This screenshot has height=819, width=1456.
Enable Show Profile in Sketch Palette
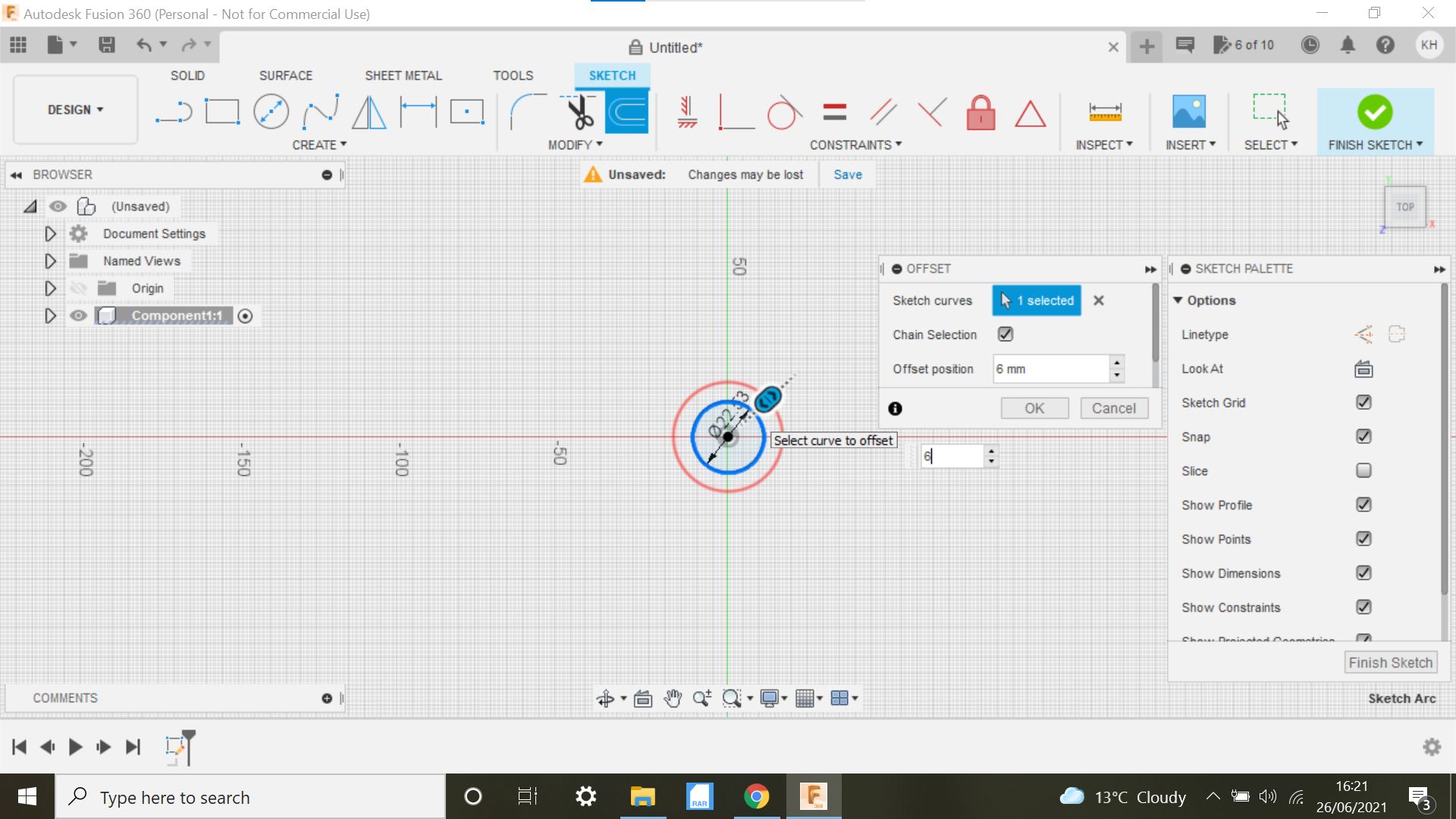1363,504
